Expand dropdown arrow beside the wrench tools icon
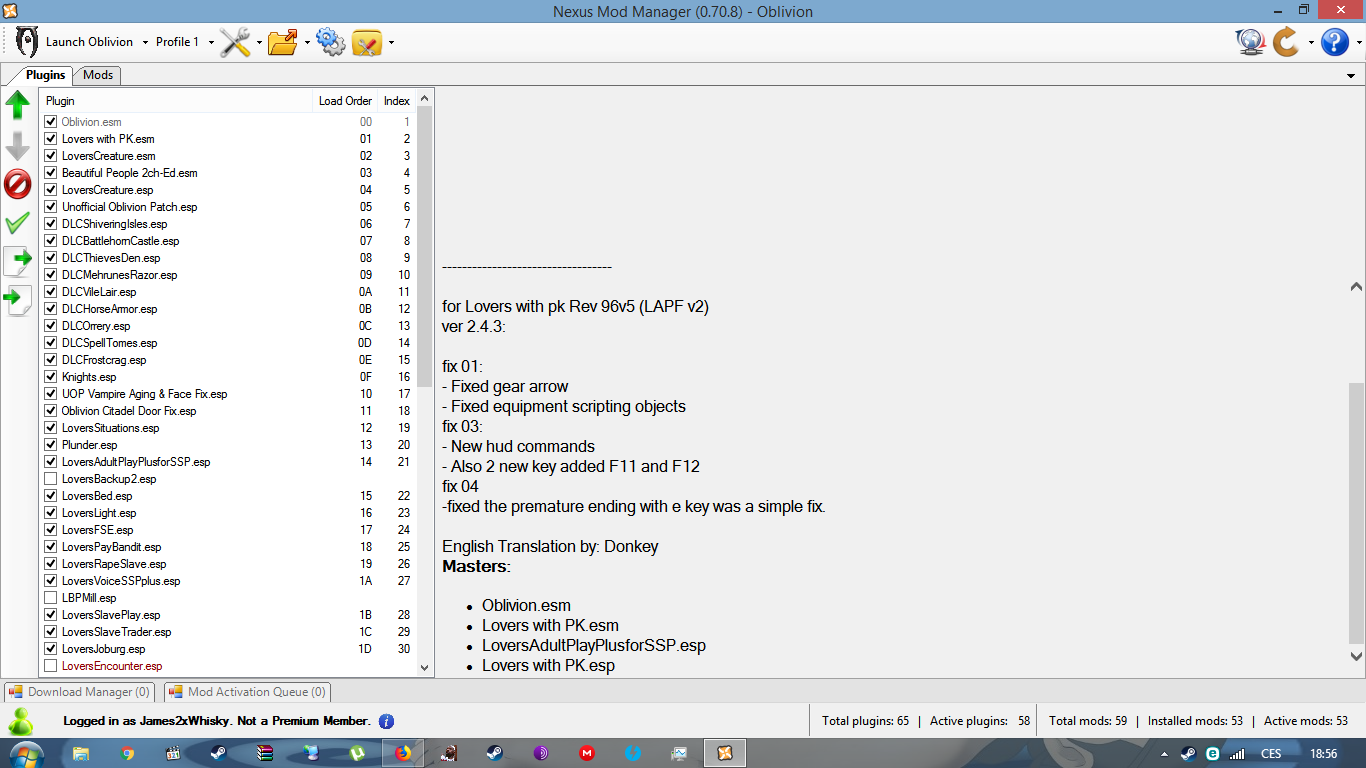 [x=259, y=43]
